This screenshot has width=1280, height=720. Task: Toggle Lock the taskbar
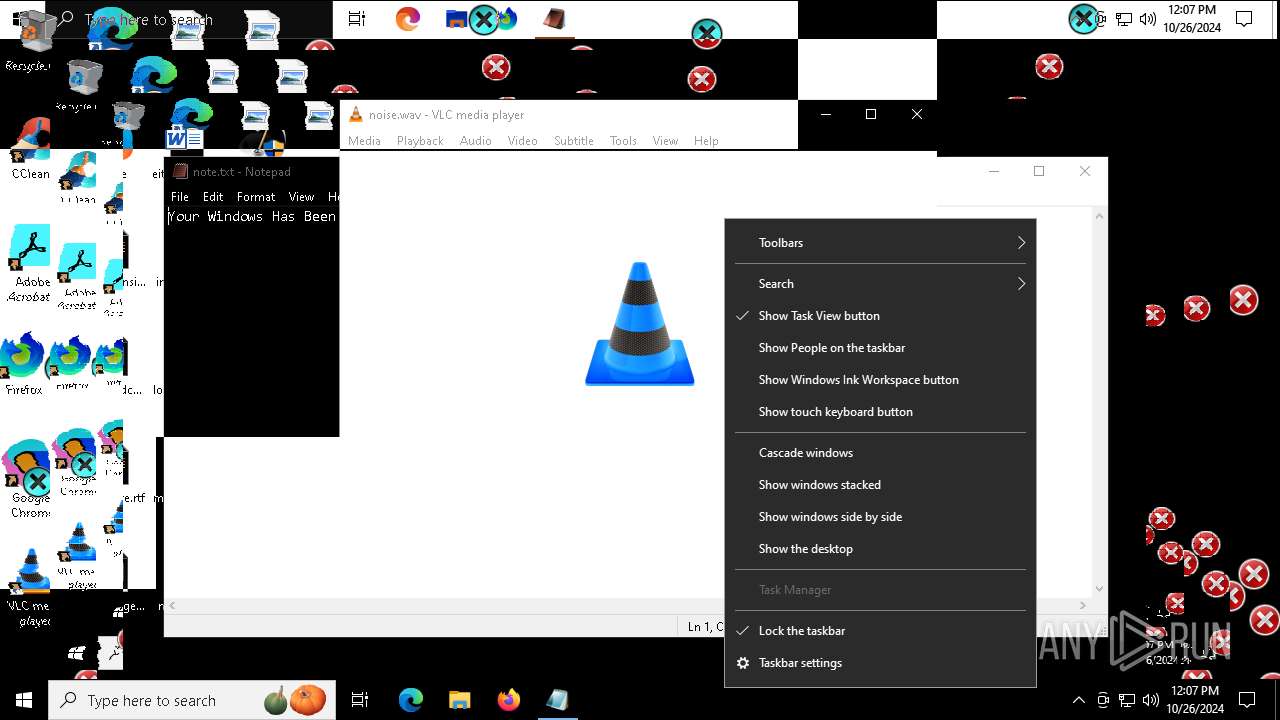point(880,631)
